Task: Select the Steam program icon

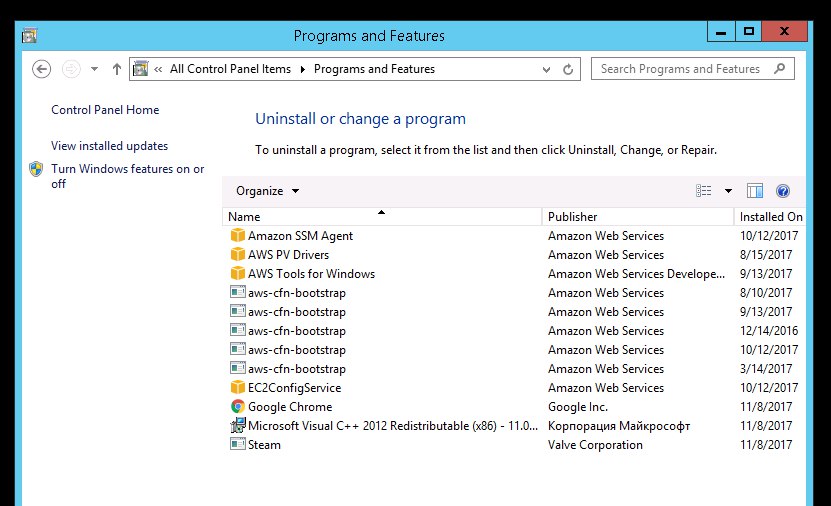Action: pyautogui.click(x=237, y=444)
